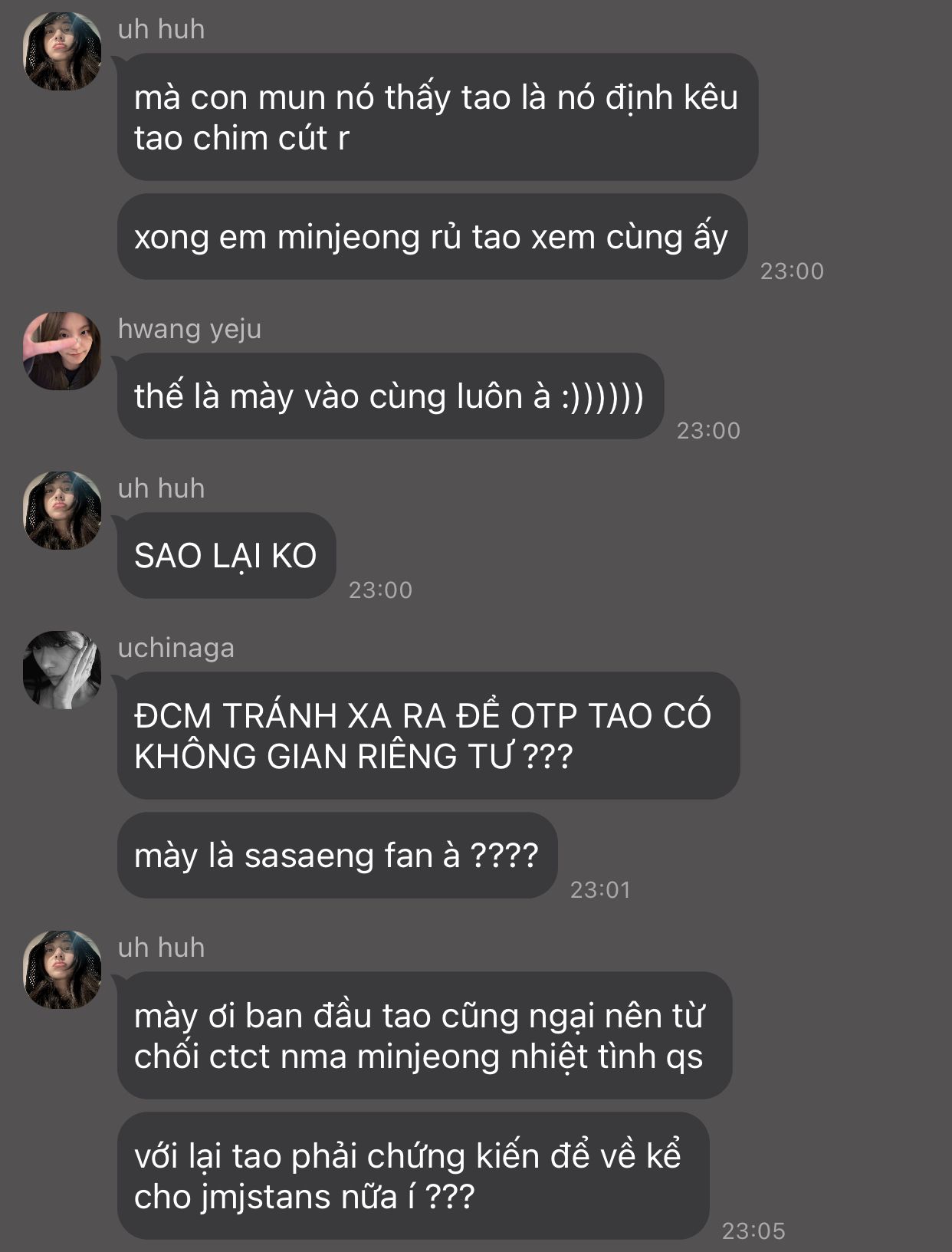Select message 'mà con mun nó thấy tao'

coord(438,117)
